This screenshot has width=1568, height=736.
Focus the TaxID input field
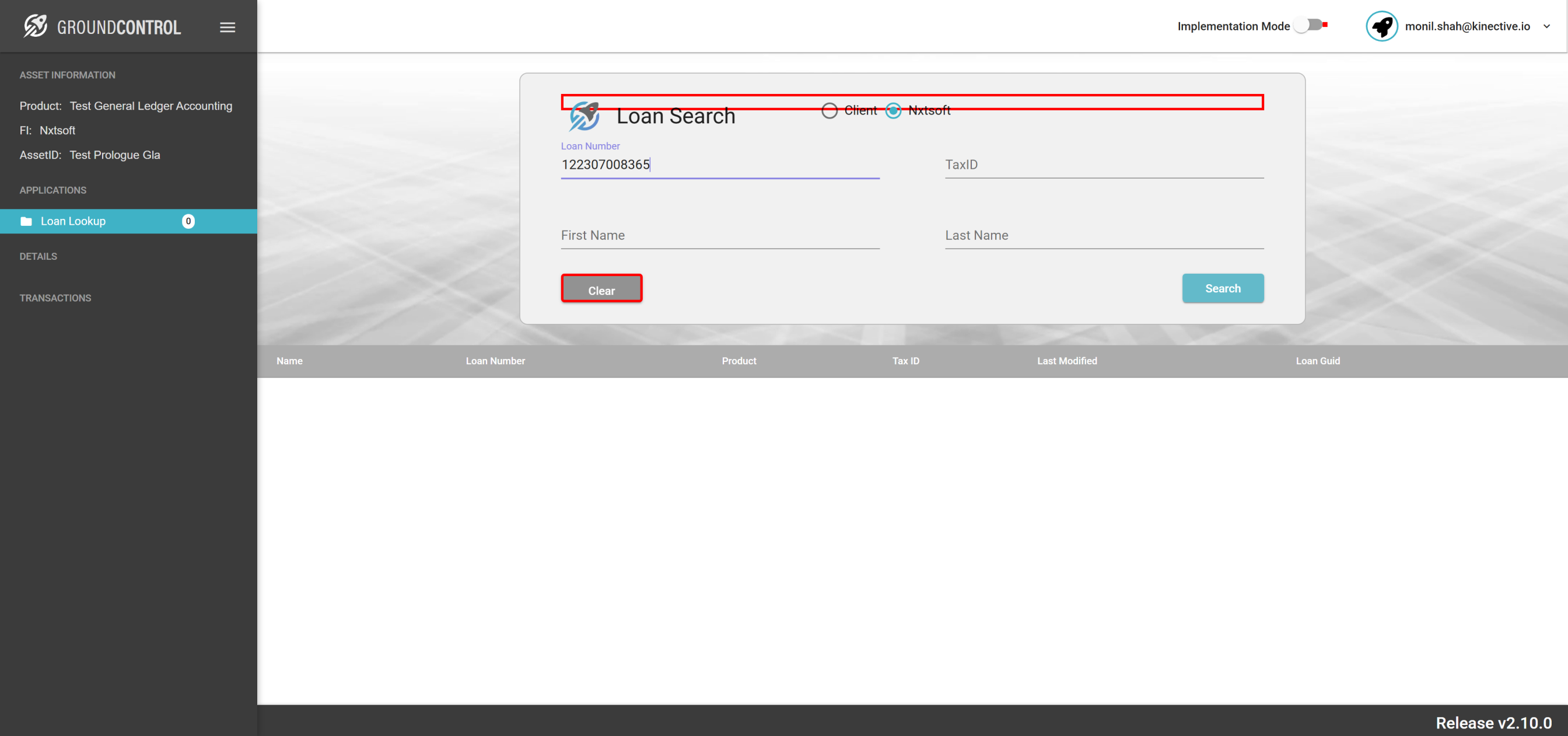click(x=1104, y=165)
